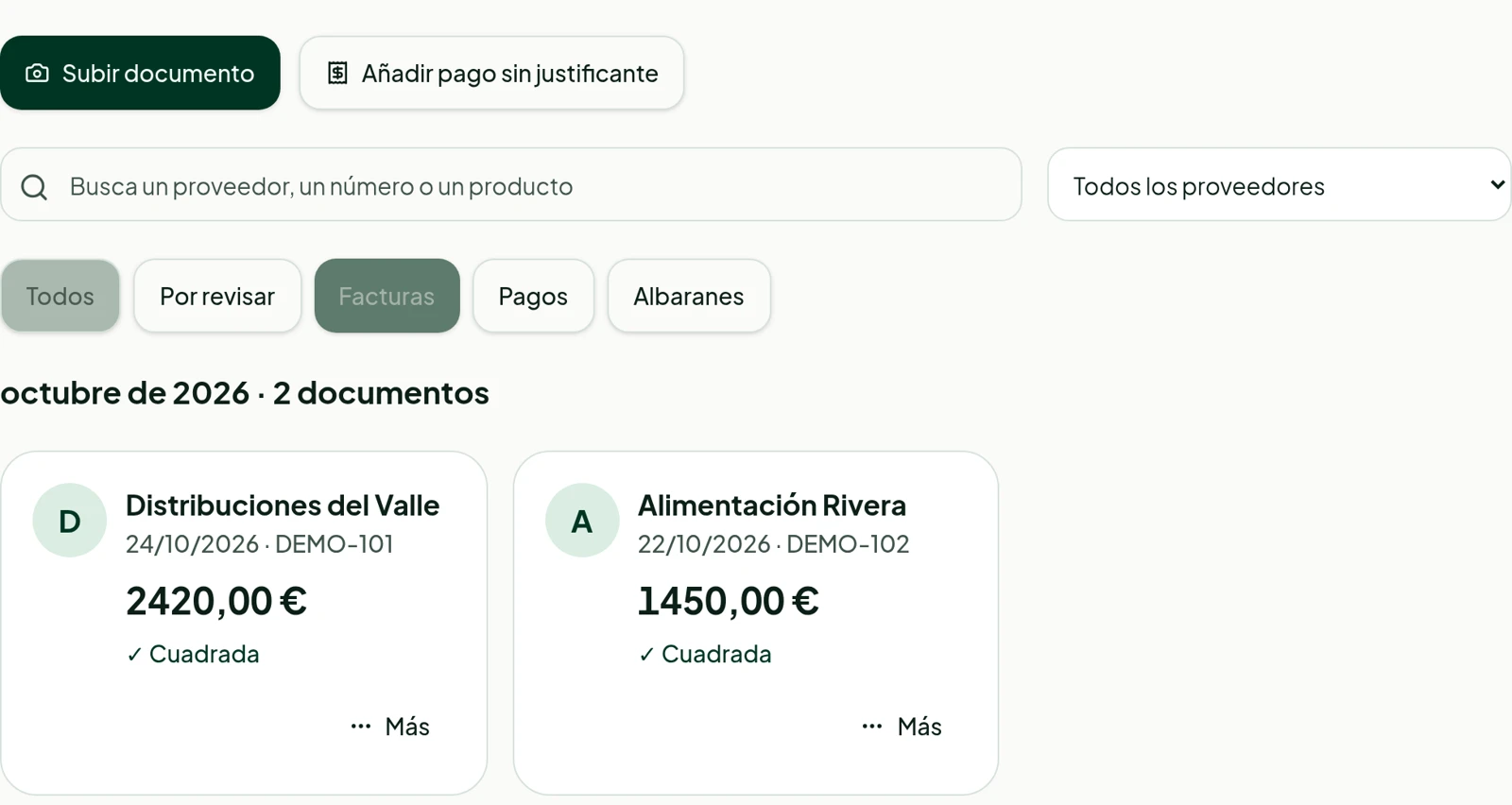Click the camera icon in Subir documento

(x=37, y=74)
